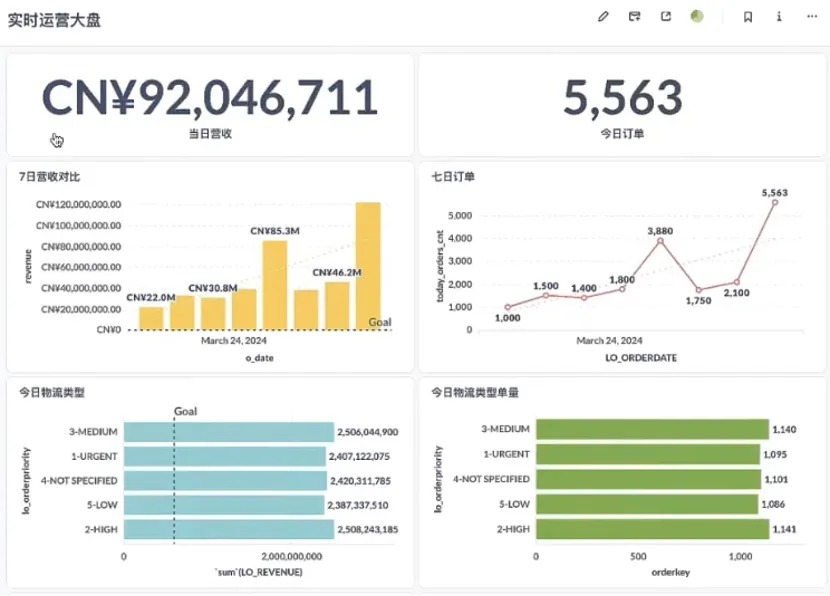
Task: Click the pencil edit dashboard icon
Action: tap(603, 17)
